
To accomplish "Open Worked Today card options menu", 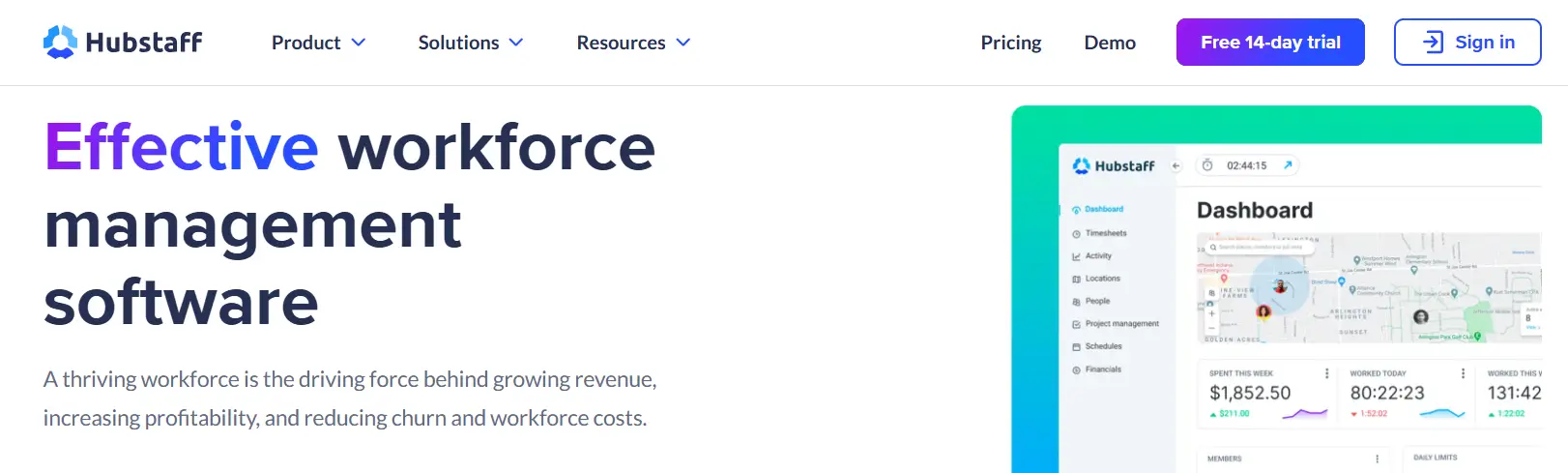I will (x=1463, y=373).
